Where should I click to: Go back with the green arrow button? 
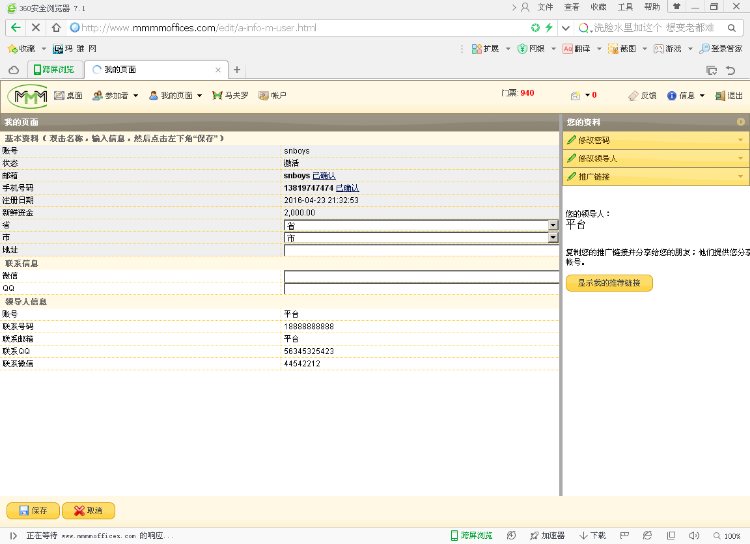[15, 28]
